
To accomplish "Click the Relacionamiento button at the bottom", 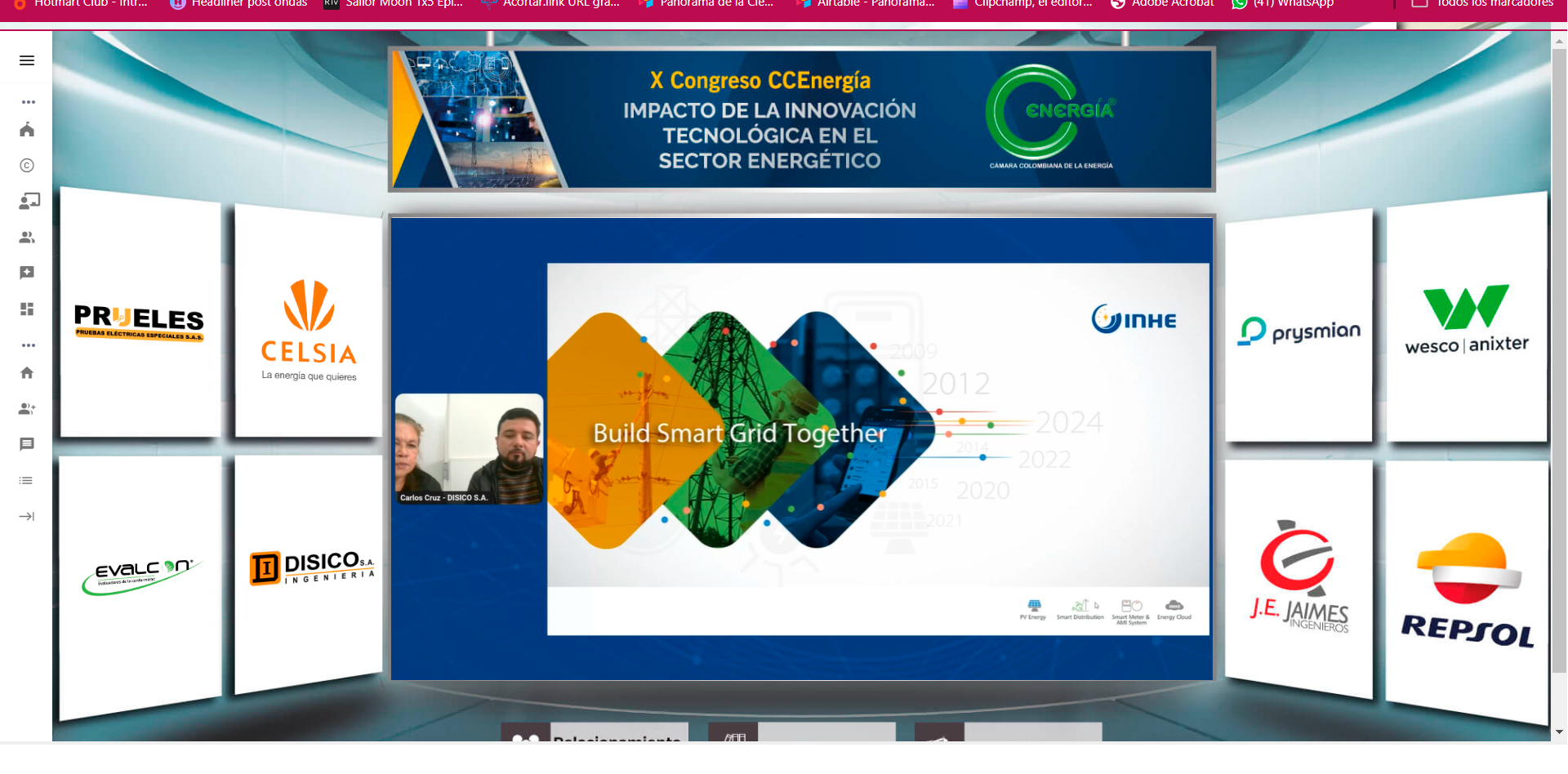I will [x=595, y=733].
